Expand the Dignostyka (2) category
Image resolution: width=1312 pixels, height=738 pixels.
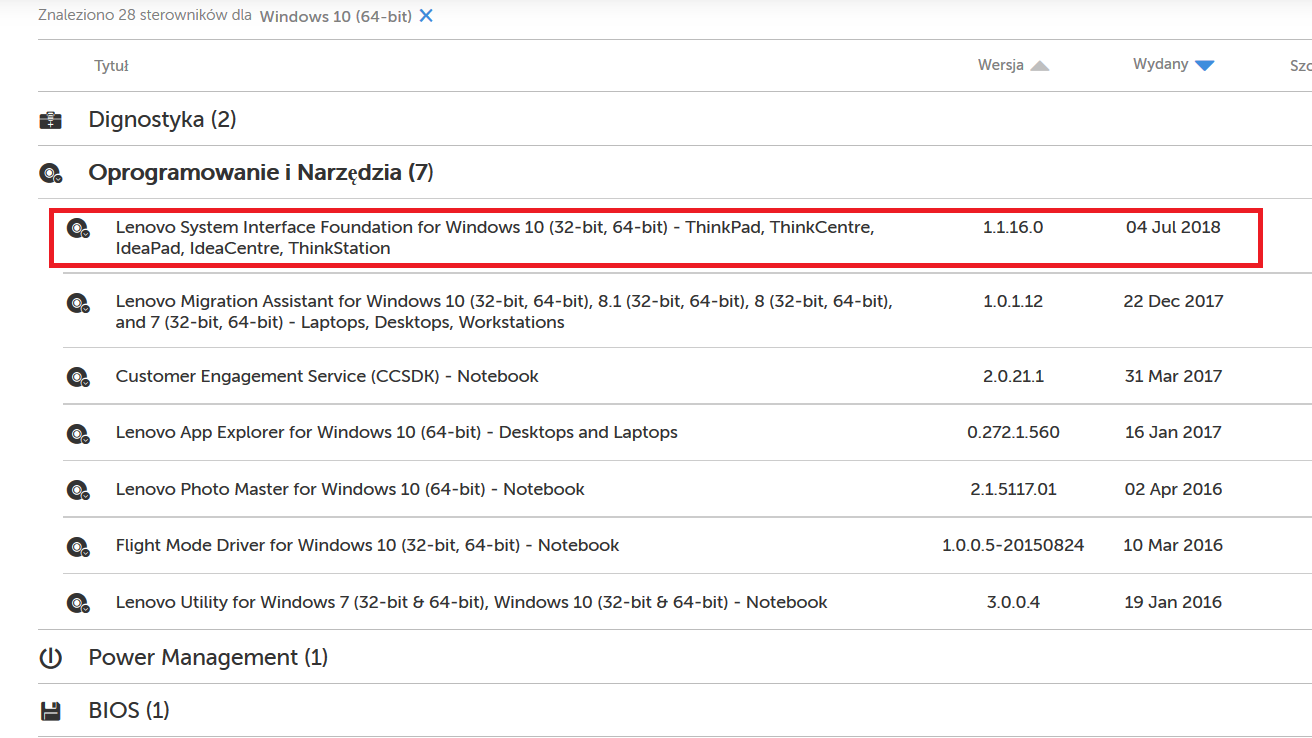pos(162,120)
